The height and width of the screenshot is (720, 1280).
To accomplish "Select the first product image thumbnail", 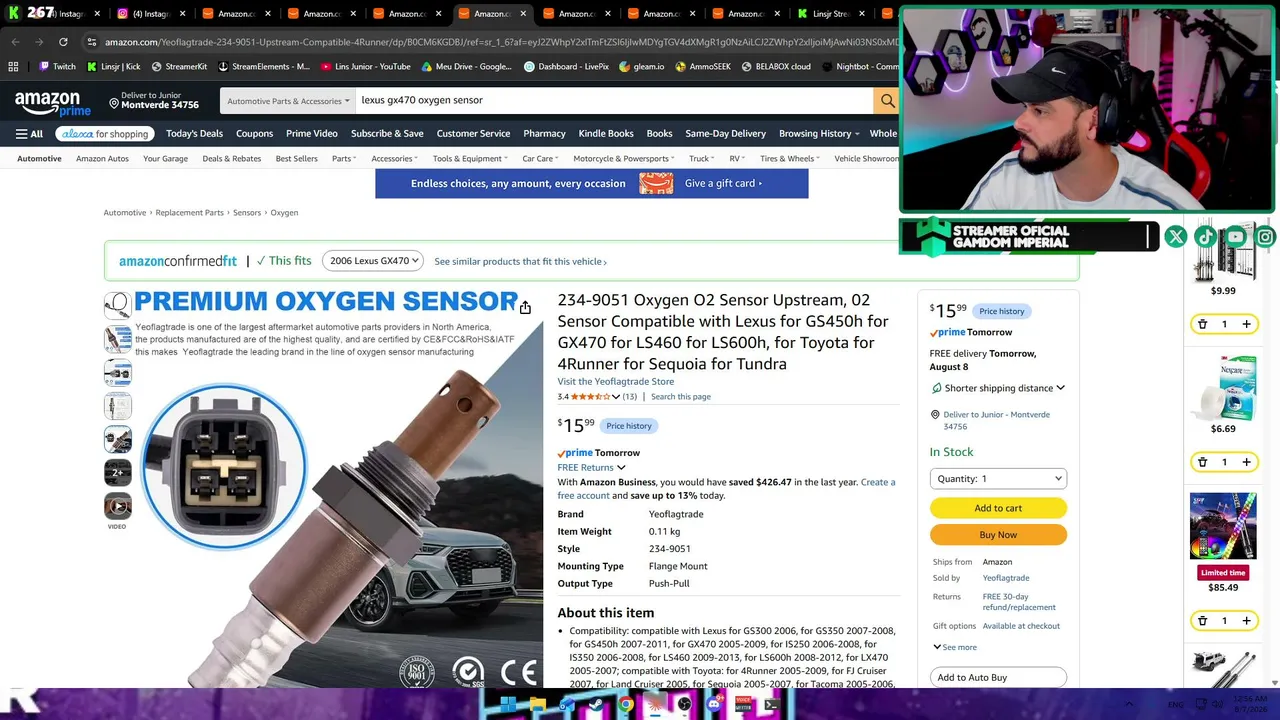I will tap(117, 305).
